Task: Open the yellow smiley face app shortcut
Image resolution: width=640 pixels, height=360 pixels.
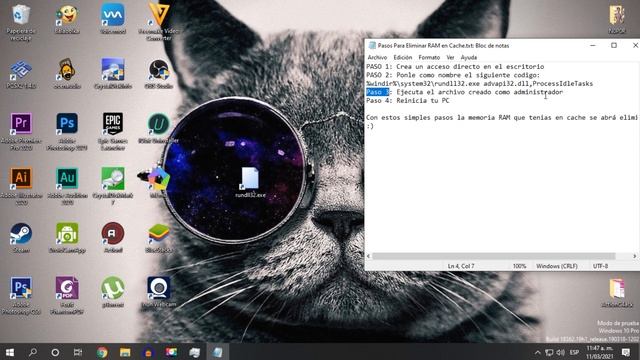Action: tap(67, 19)
